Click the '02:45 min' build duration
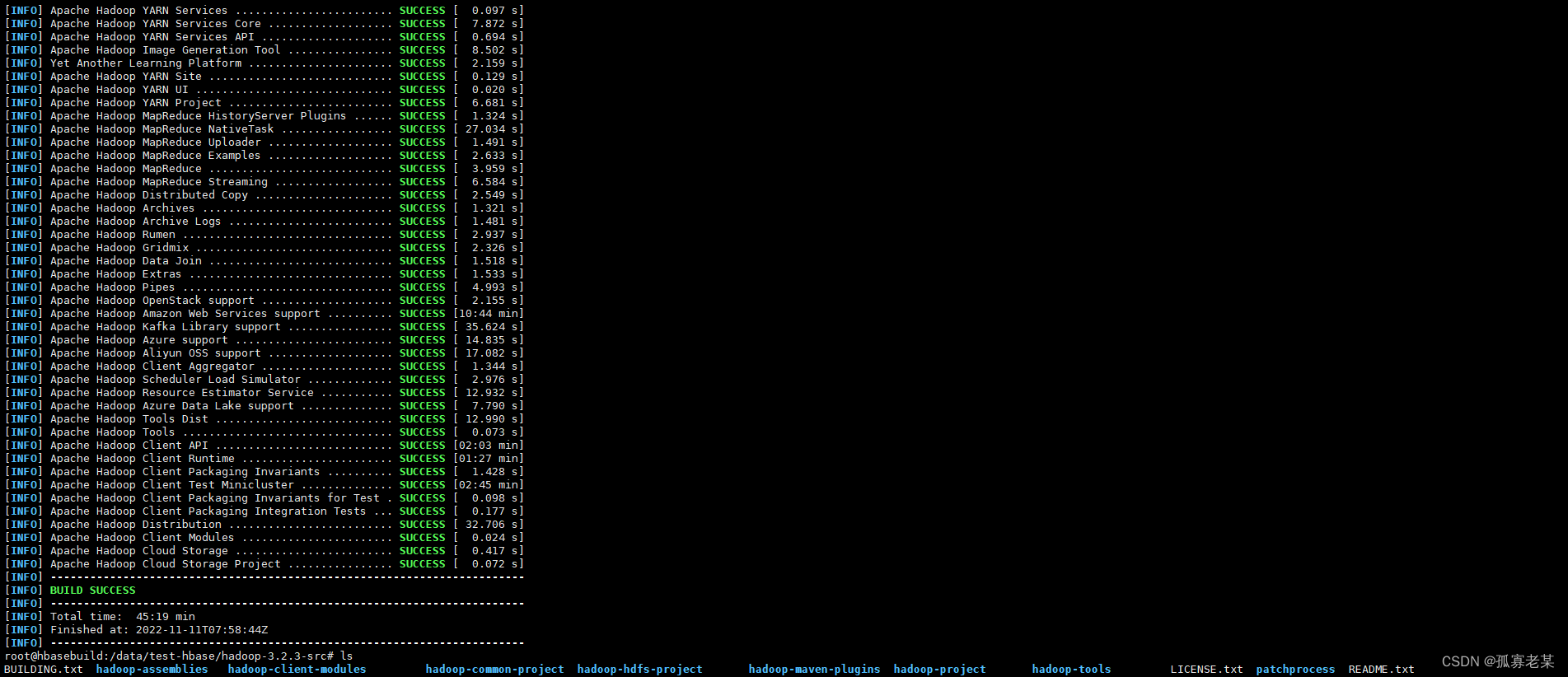1568x677 pixels. click(489, 485)
